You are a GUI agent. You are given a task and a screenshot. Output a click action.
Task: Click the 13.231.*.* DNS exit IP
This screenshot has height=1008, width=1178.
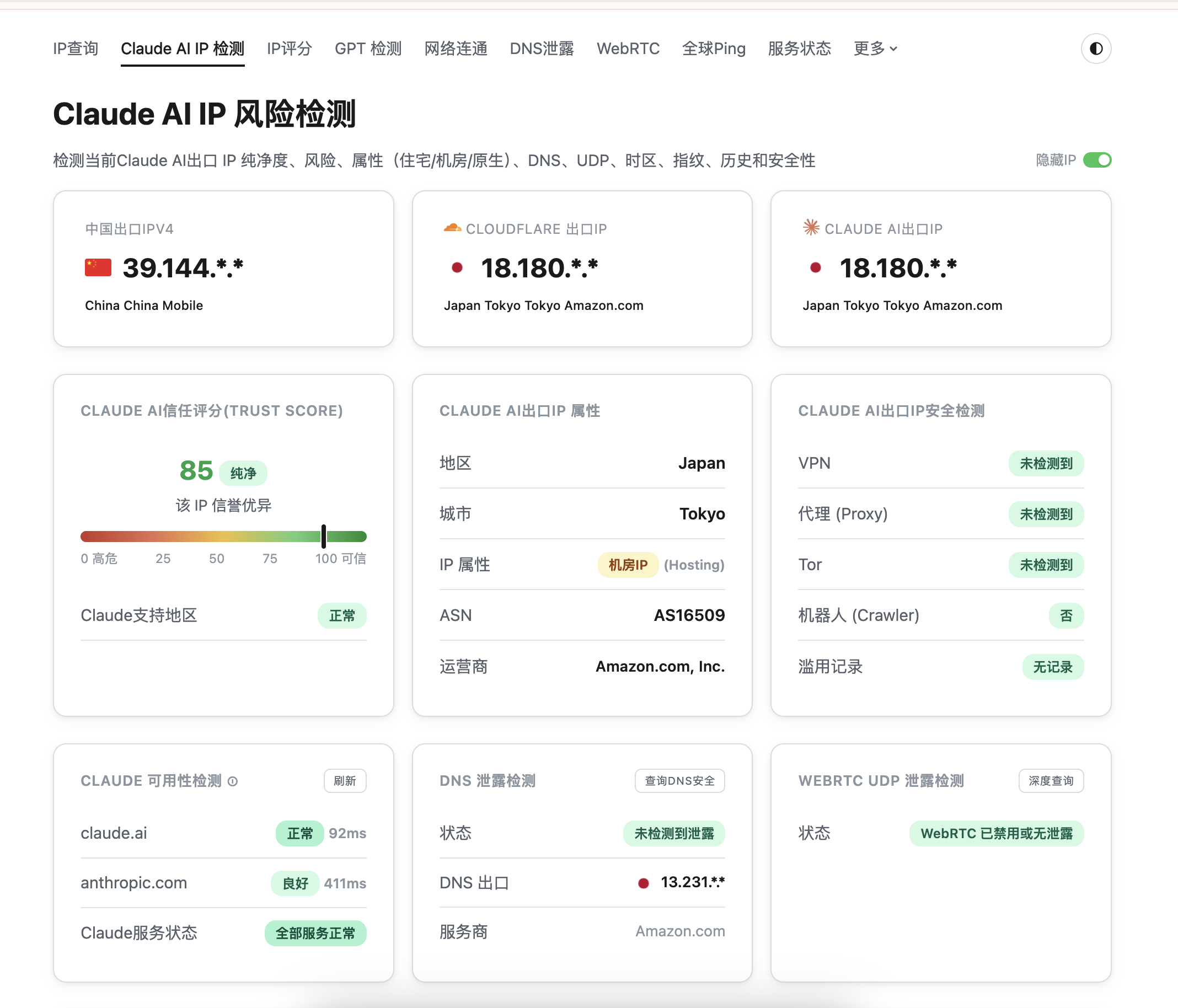click(x=693, y=882)
